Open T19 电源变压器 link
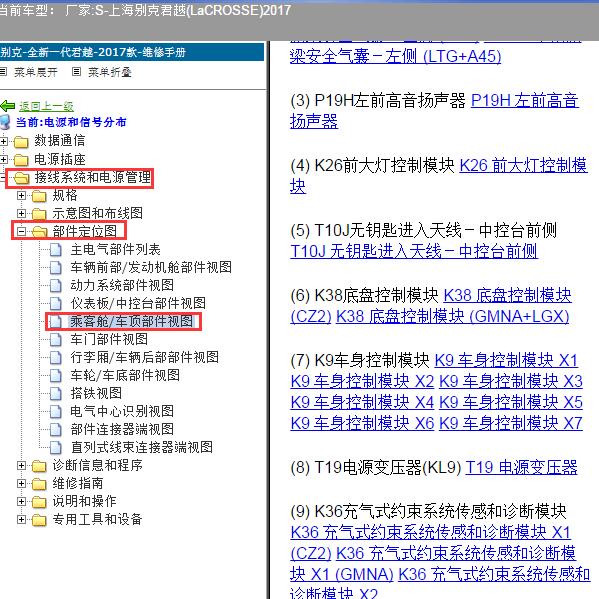The height and width of the screenshot is (599, 599). 521,468
